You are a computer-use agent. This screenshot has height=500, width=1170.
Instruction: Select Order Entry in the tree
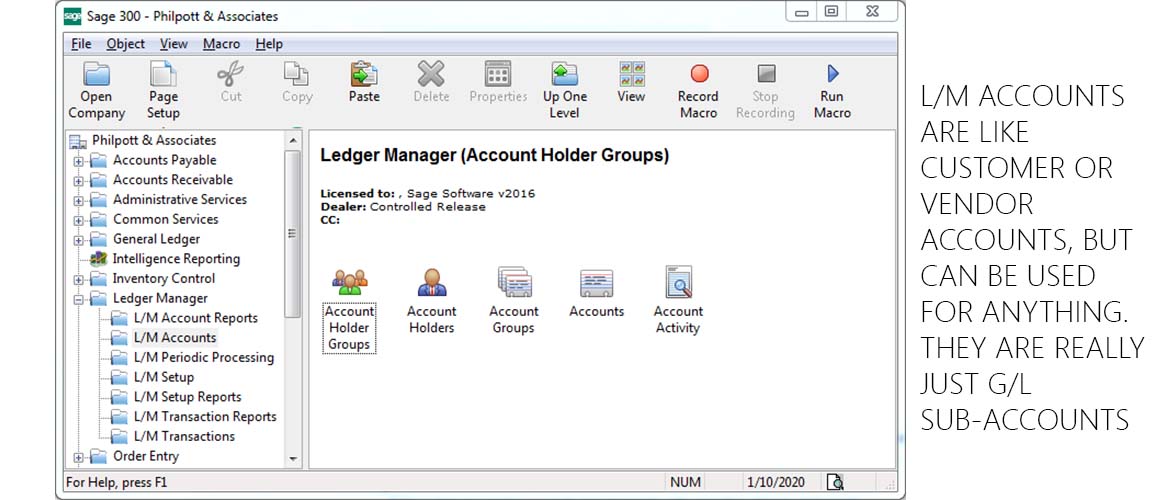[146, 456]
